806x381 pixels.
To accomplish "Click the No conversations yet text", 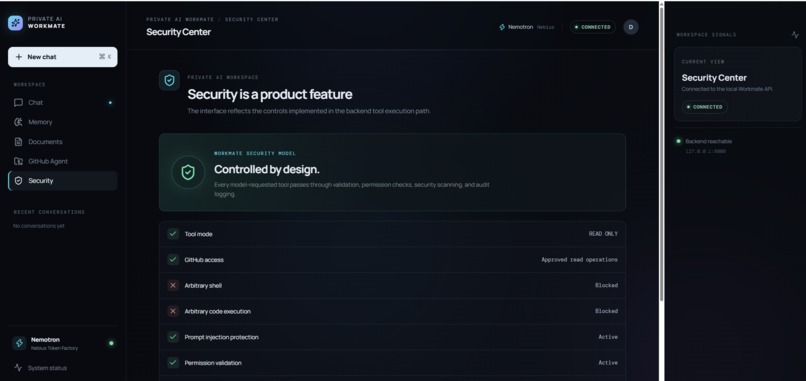I will [x=39, y=226].
